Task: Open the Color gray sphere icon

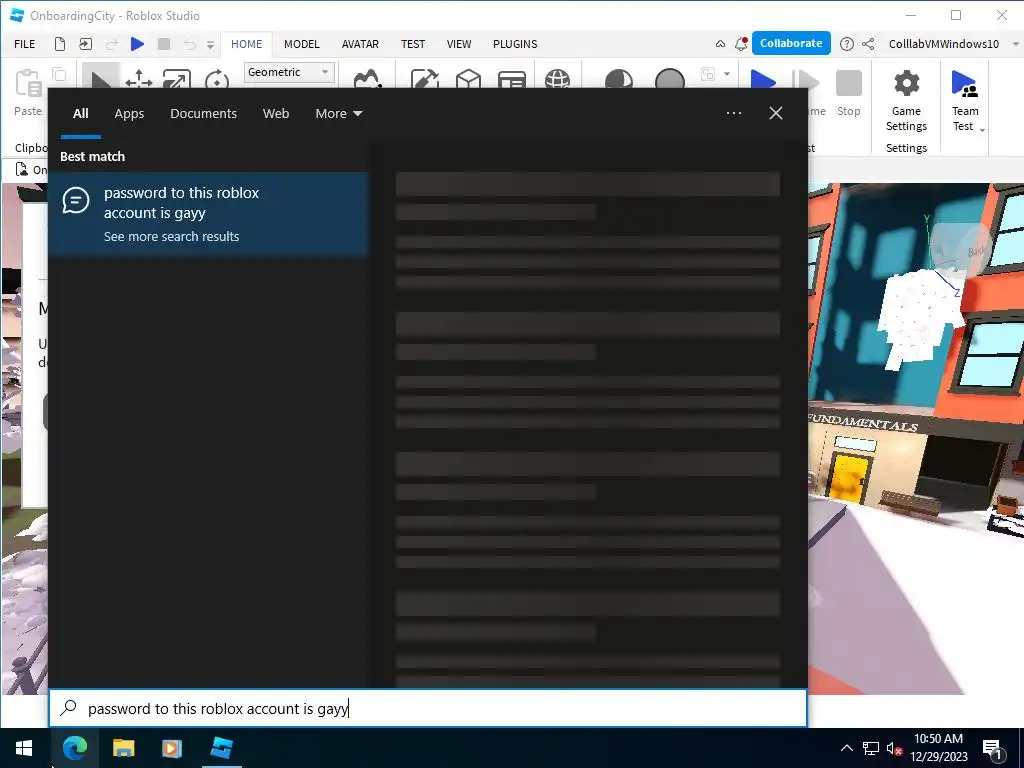Action: point(669,78)
